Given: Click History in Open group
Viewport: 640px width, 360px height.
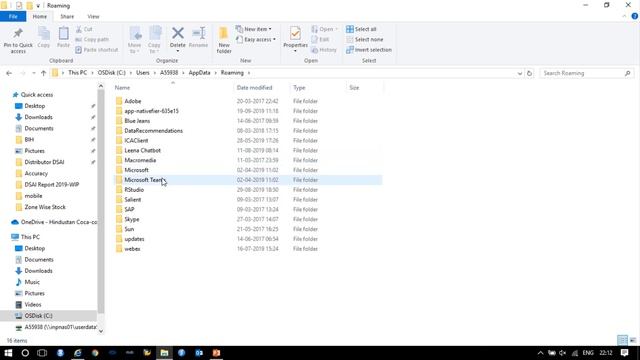Looking at the screenshot, I should click(x=324, y=50).
